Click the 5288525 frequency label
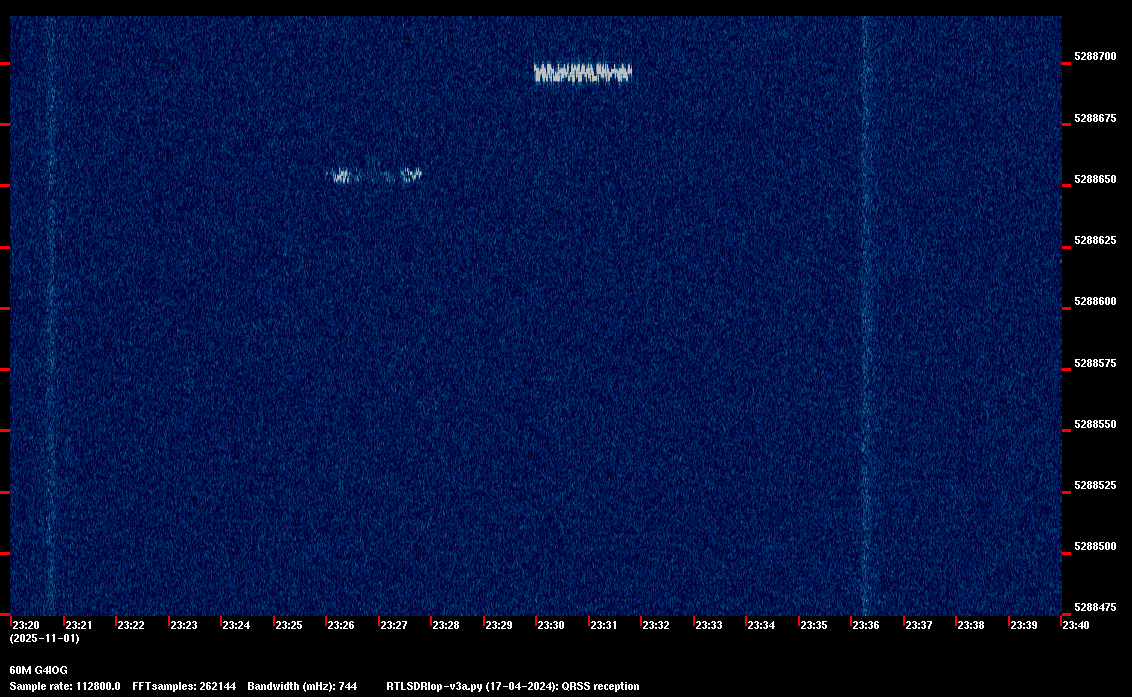 click(x=1094, y=485)
